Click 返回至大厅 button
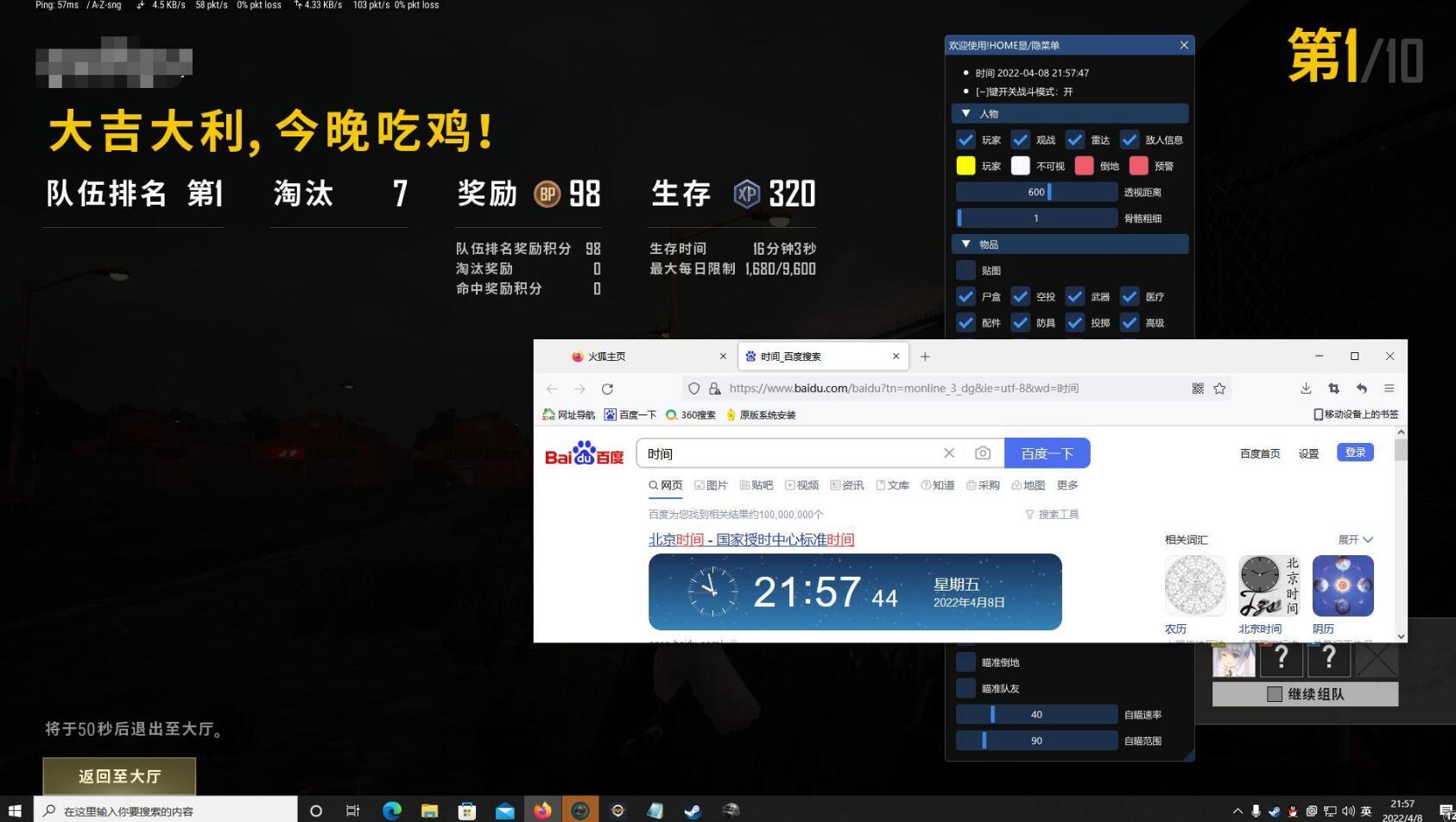The image size is (1456, 822). tap(119, 776)
